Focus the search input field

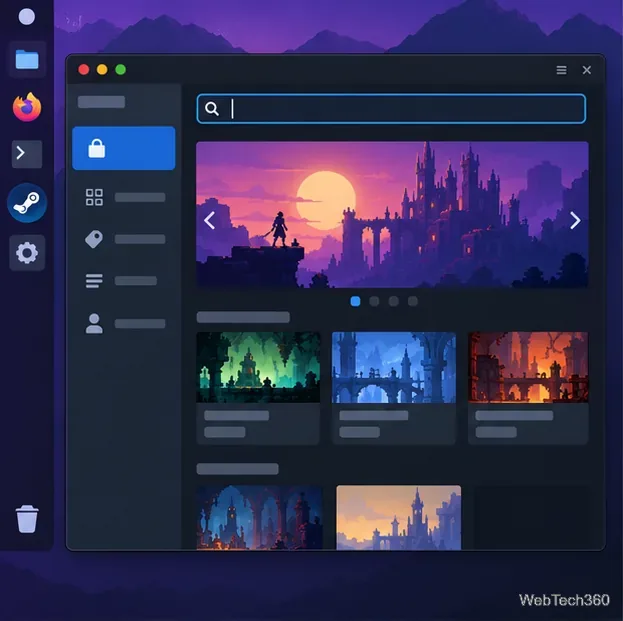pos(391,108)
